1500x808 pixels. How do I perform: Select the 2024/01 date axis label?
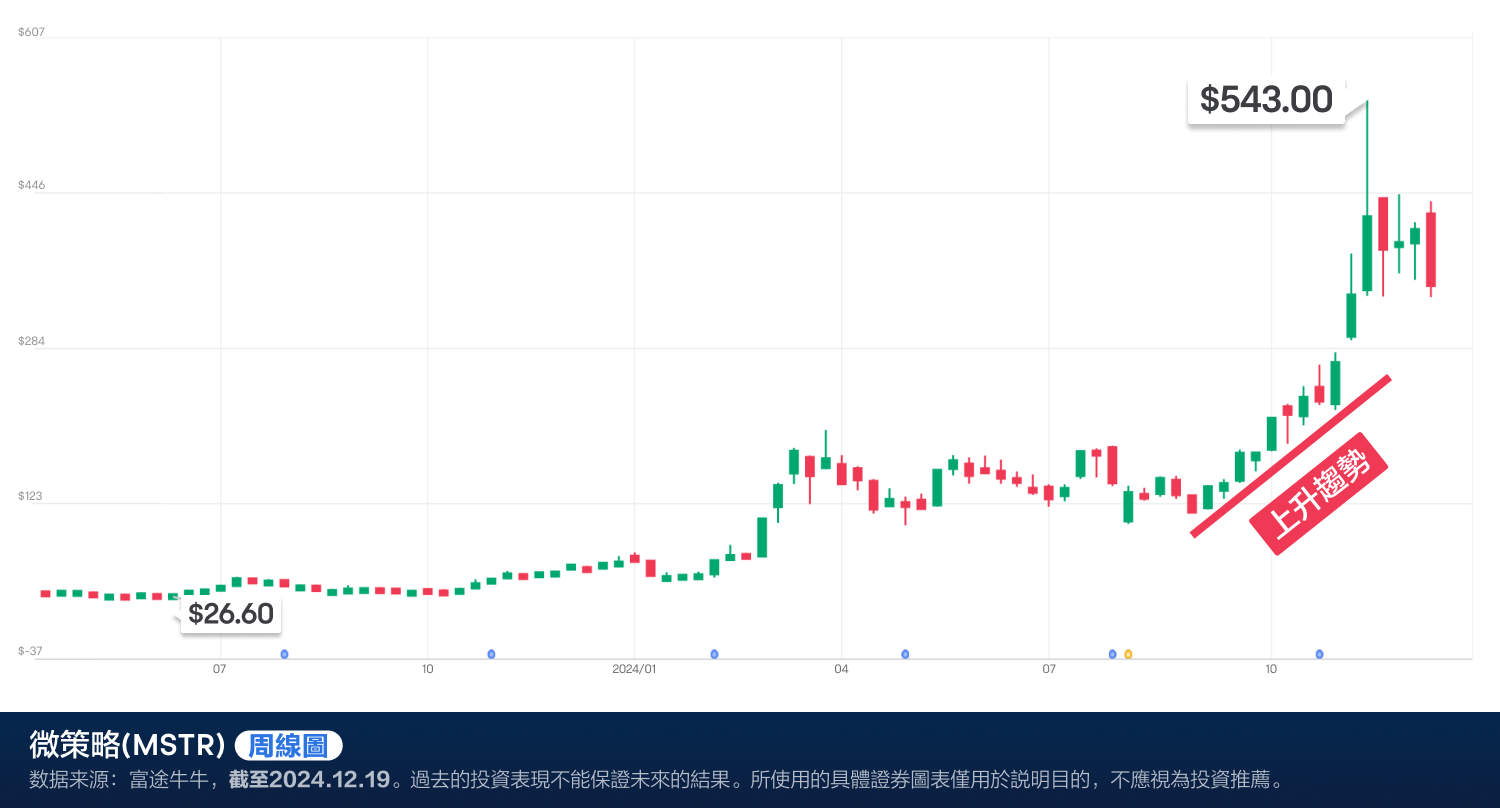633,670
